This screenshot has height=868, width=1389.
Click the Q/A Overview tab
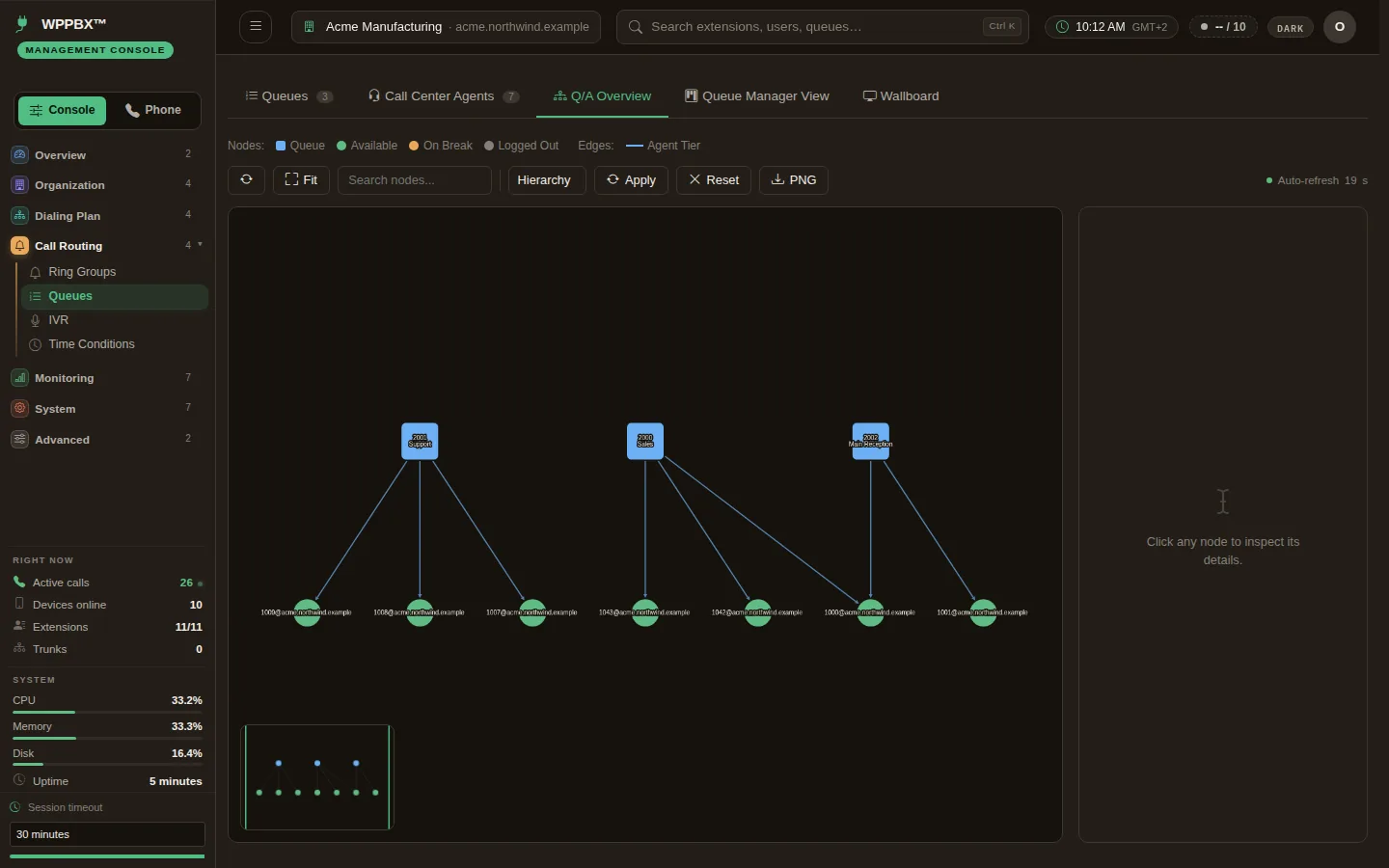coord(602,96)
